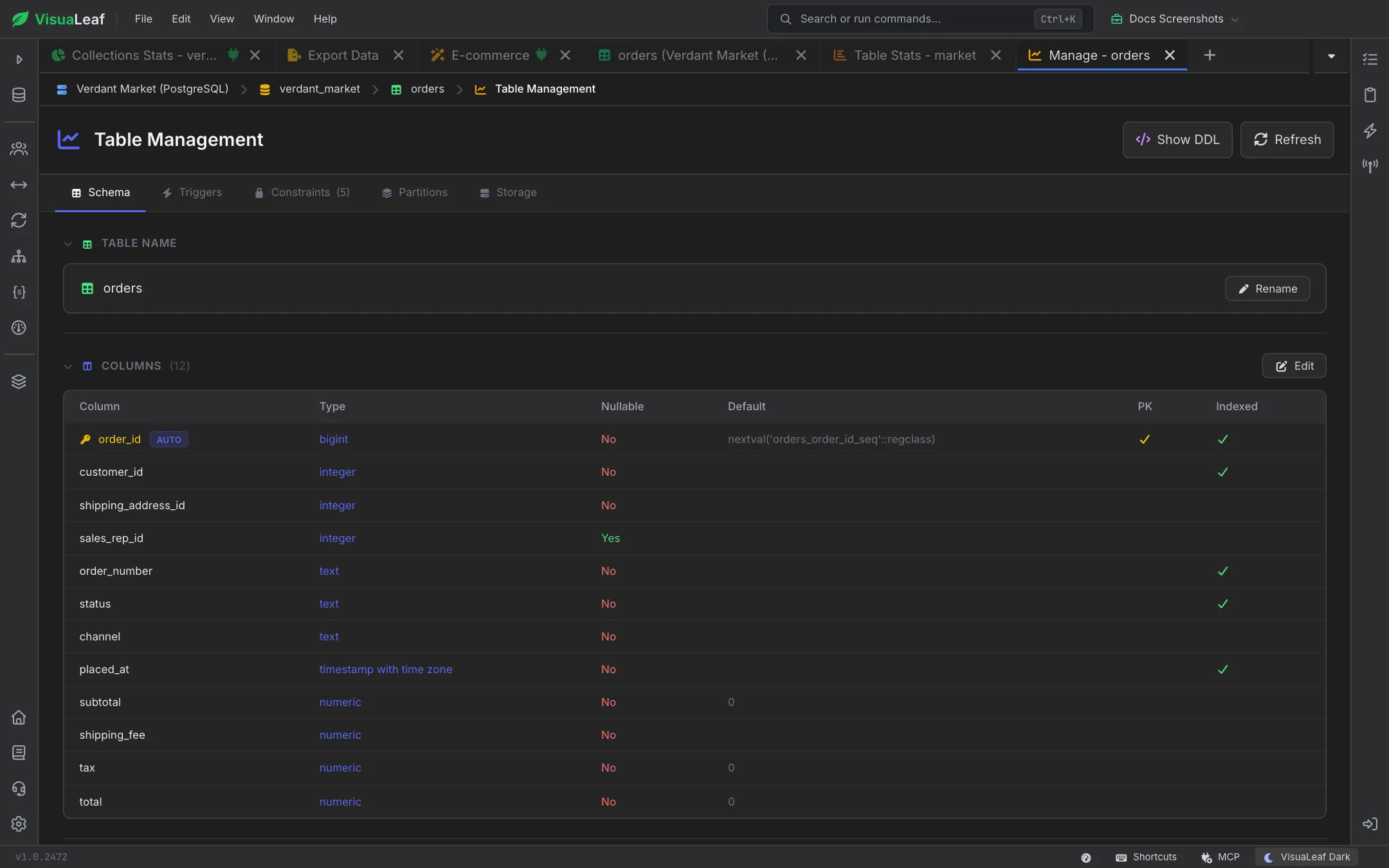Switch to the Storage tab

coord(508,192)
